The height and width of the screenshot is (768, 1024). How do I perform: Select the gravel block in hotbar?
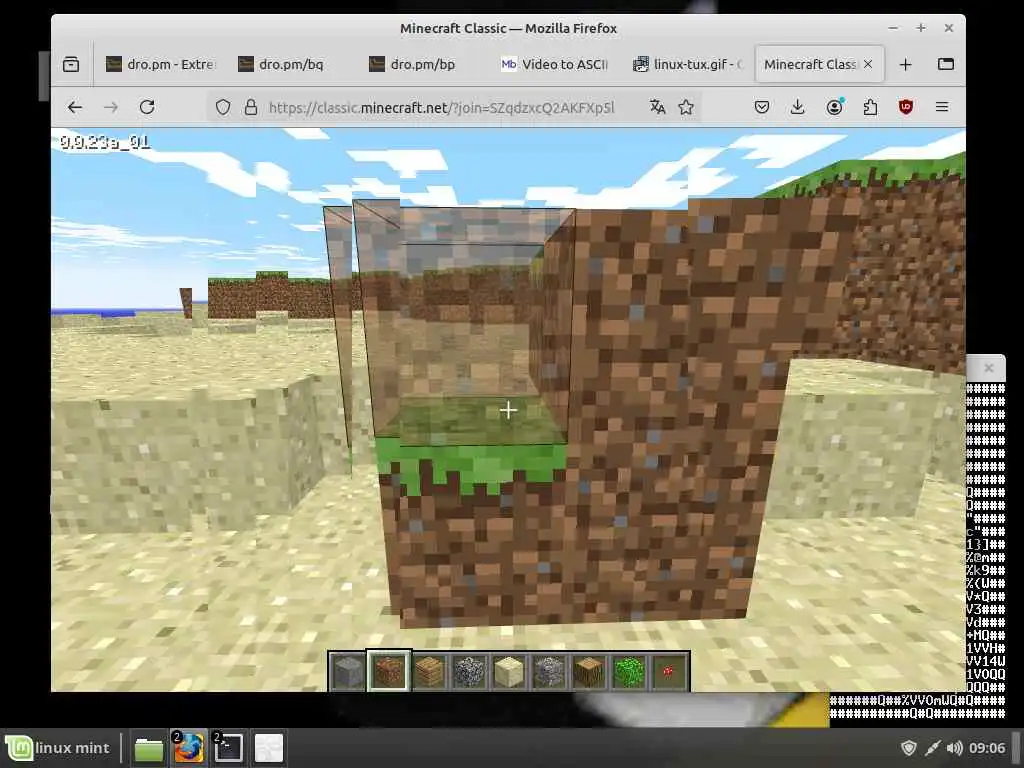coord(549,671)
